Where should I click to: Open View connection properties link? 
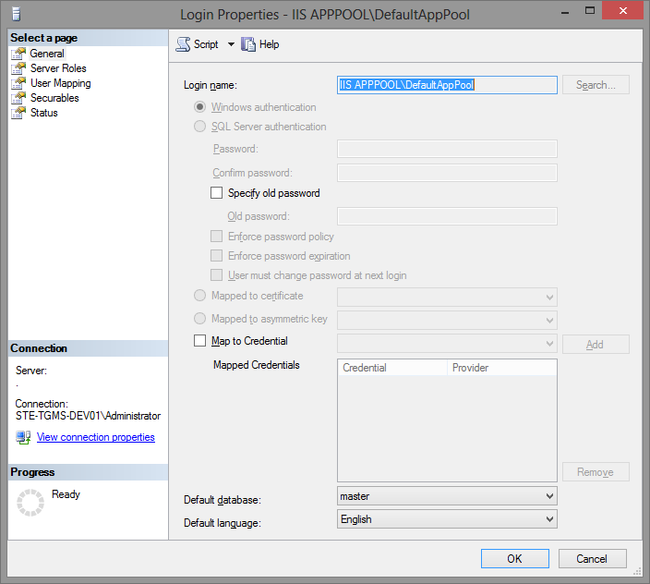(96, 437)
